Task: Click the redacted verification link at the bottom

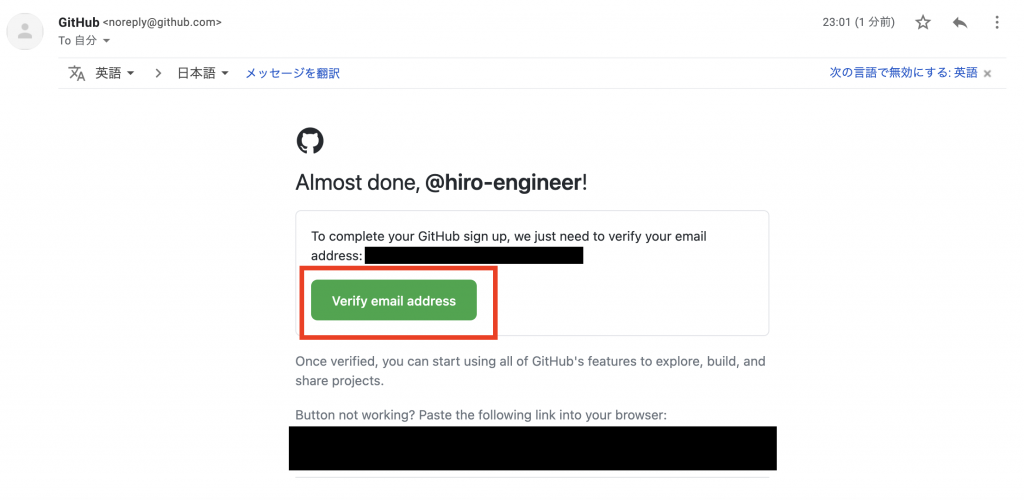Action: (x=533, y=448)
